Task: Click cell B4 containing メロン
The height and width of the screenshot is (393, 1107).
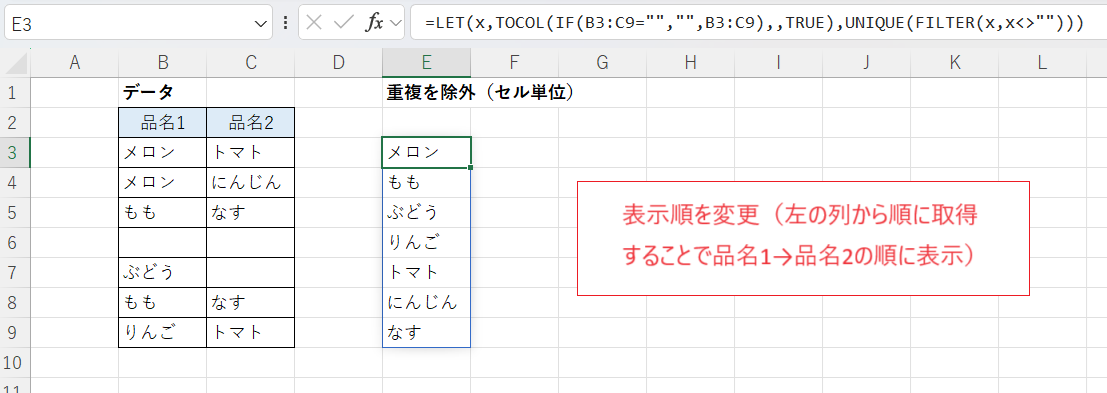Action: pos(162,182)
